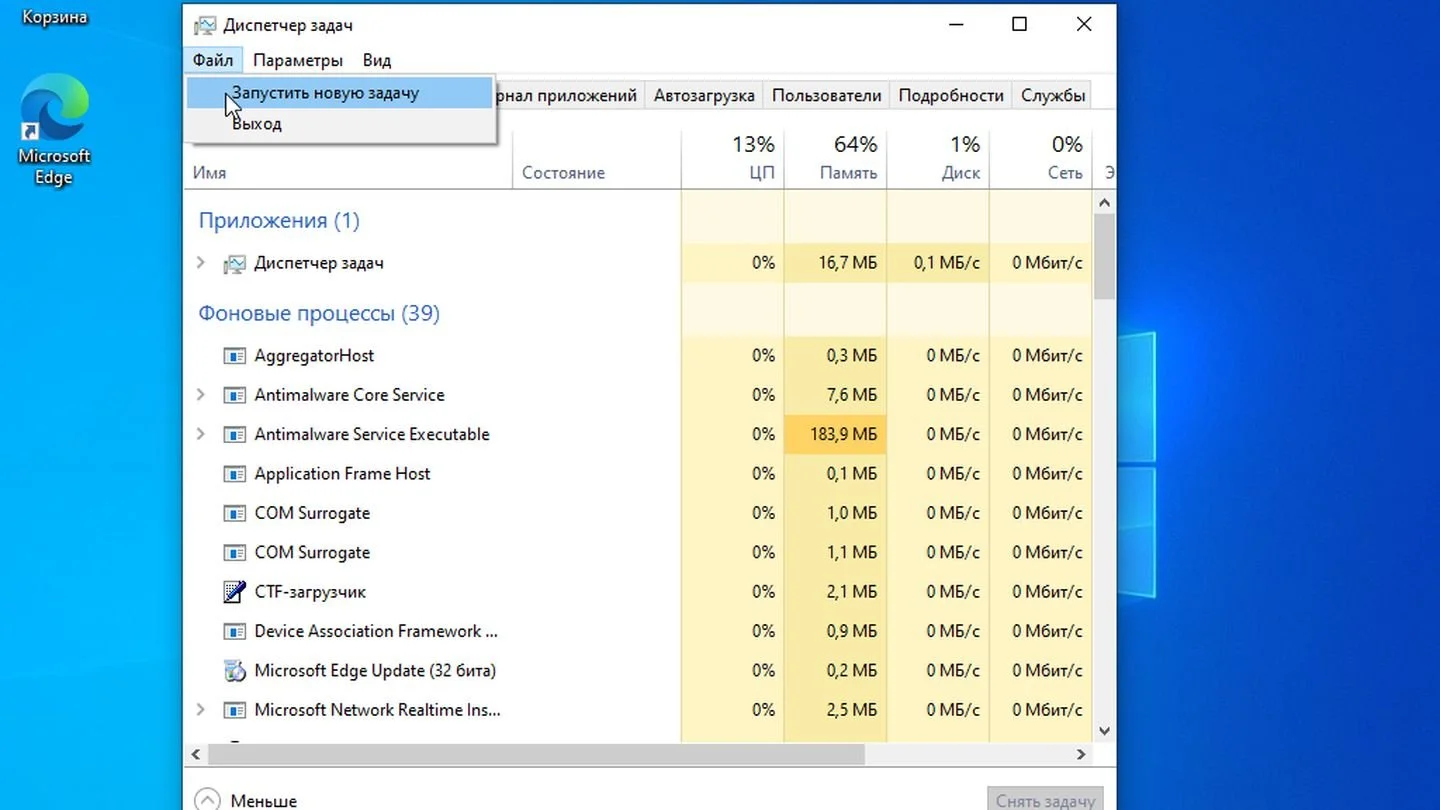Click 0,1 МБ/с disk cell
Image resolution: width=1440 pixels, height=810 pixels.
[x=938, y=263]
